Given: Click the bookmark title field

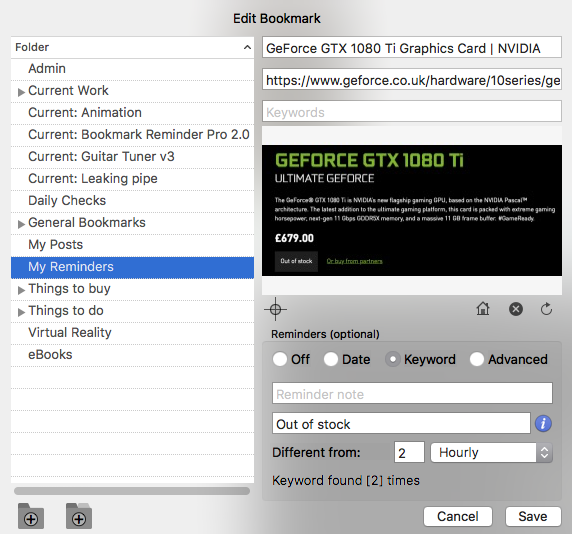Looking at the screenshot, I should click(x=412, y=47).
